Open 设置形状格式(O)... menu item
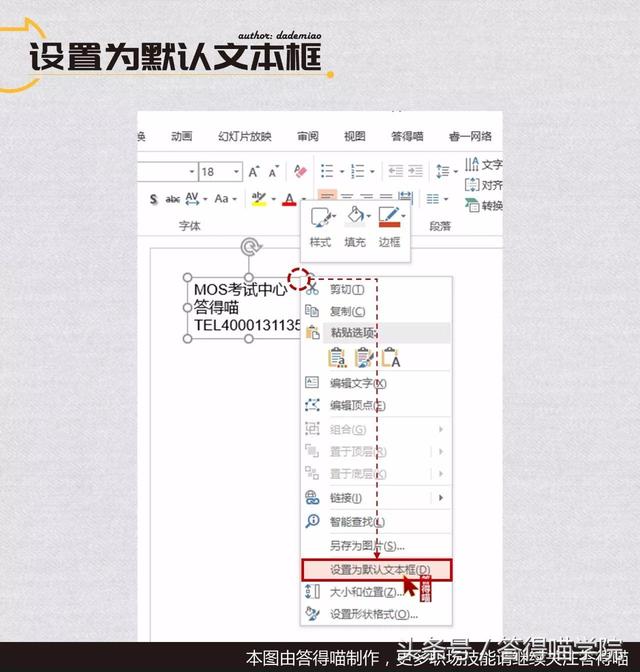The image size is (640, 672). pos(376,615)
